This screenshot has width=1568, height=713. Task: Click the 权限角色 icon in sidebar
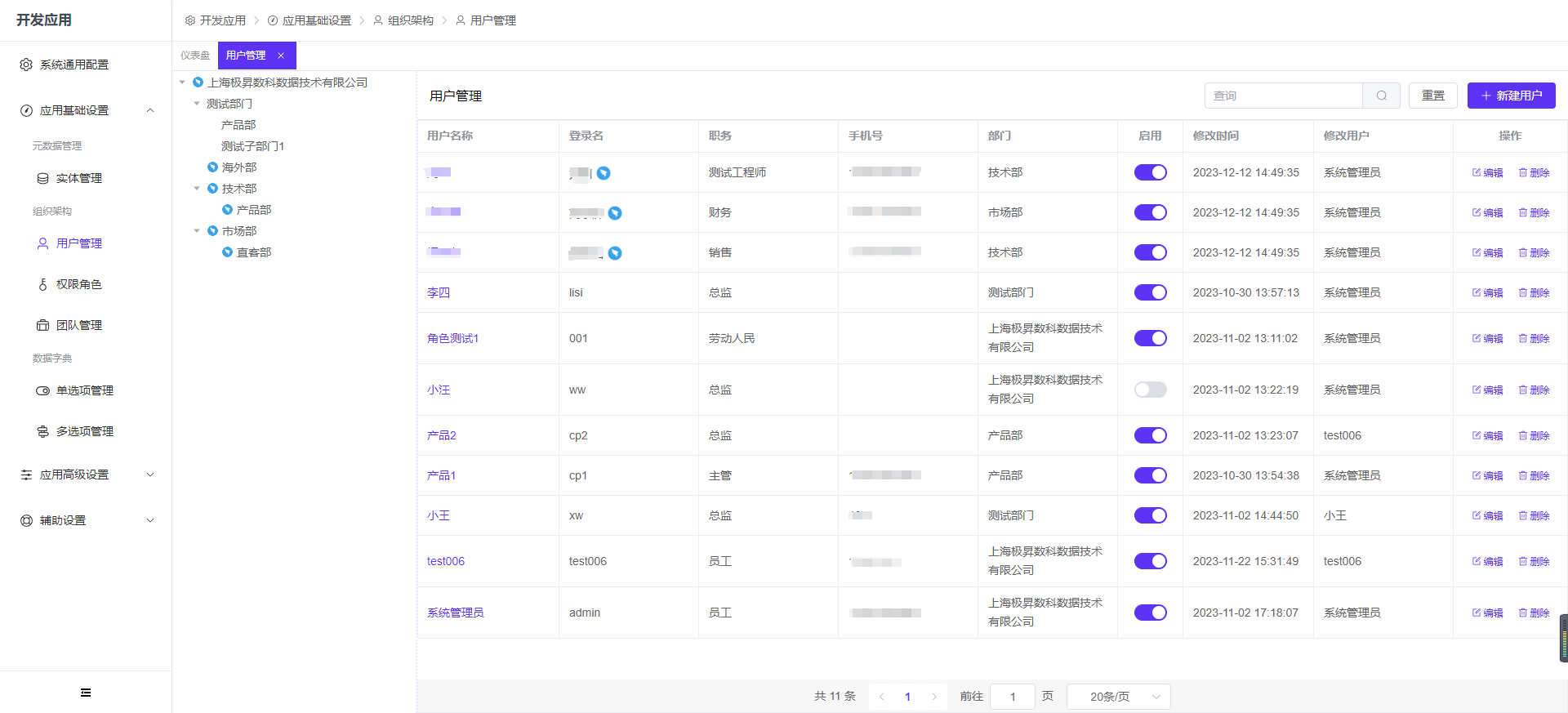pyautogui.click(x=42, y=284)
